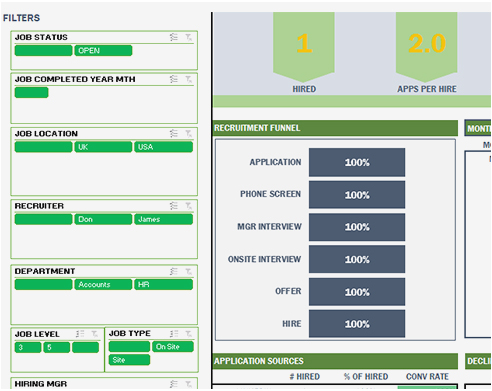Enable multi-select in Job Level slicer
This screenshot has height=391, width=492.
pos(80,334)
